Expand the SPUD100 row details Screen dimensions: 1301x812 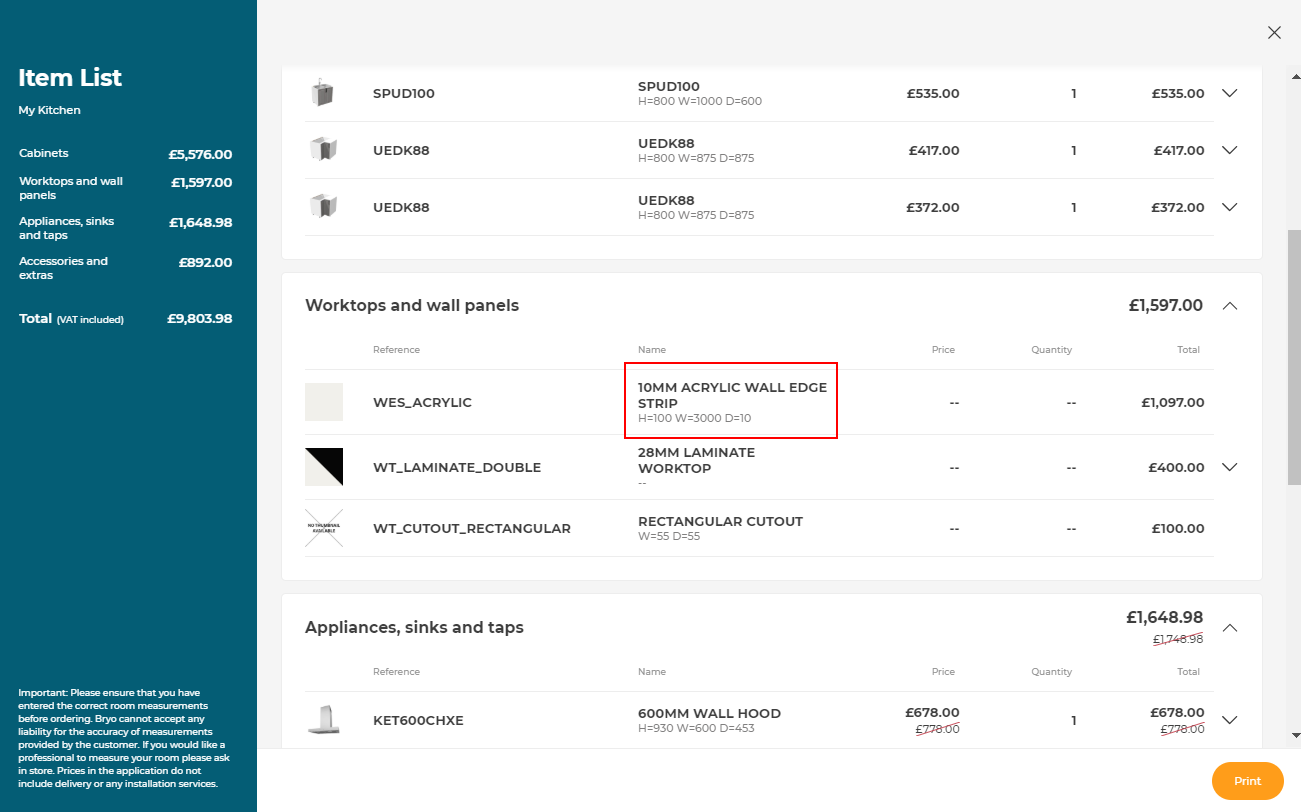1230,94
